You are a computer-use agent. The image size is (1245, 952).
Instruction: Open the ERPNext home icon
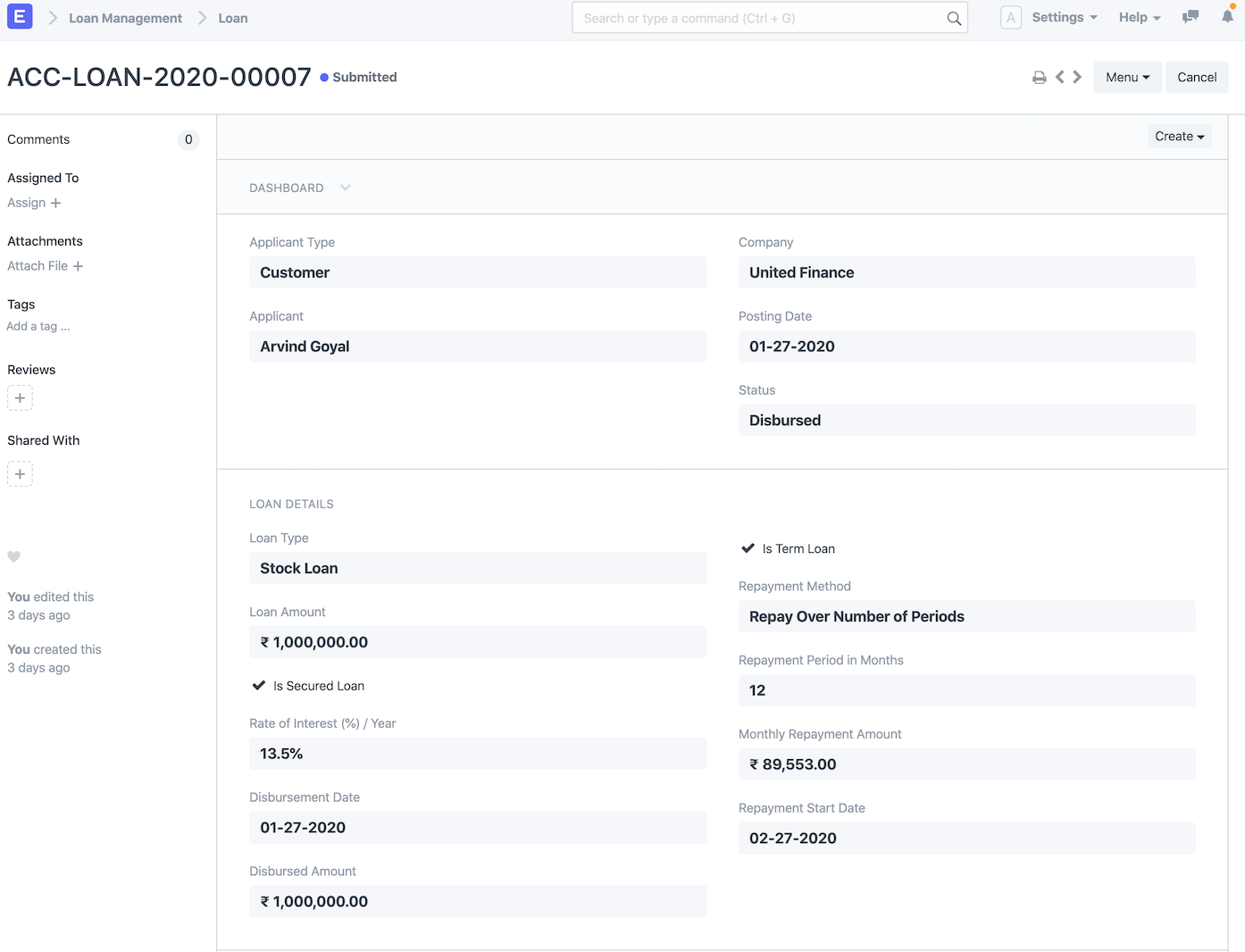[x=20, y=17]
